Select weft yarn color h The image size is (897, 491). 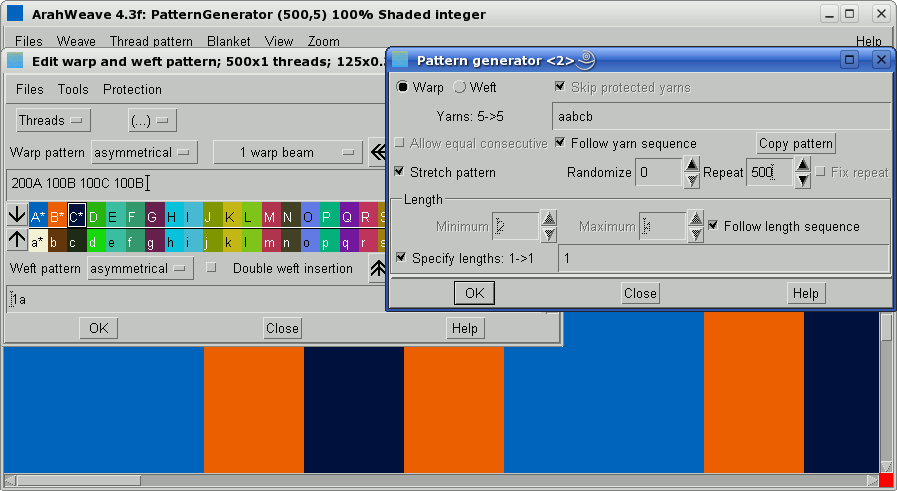tap(174, 240)
